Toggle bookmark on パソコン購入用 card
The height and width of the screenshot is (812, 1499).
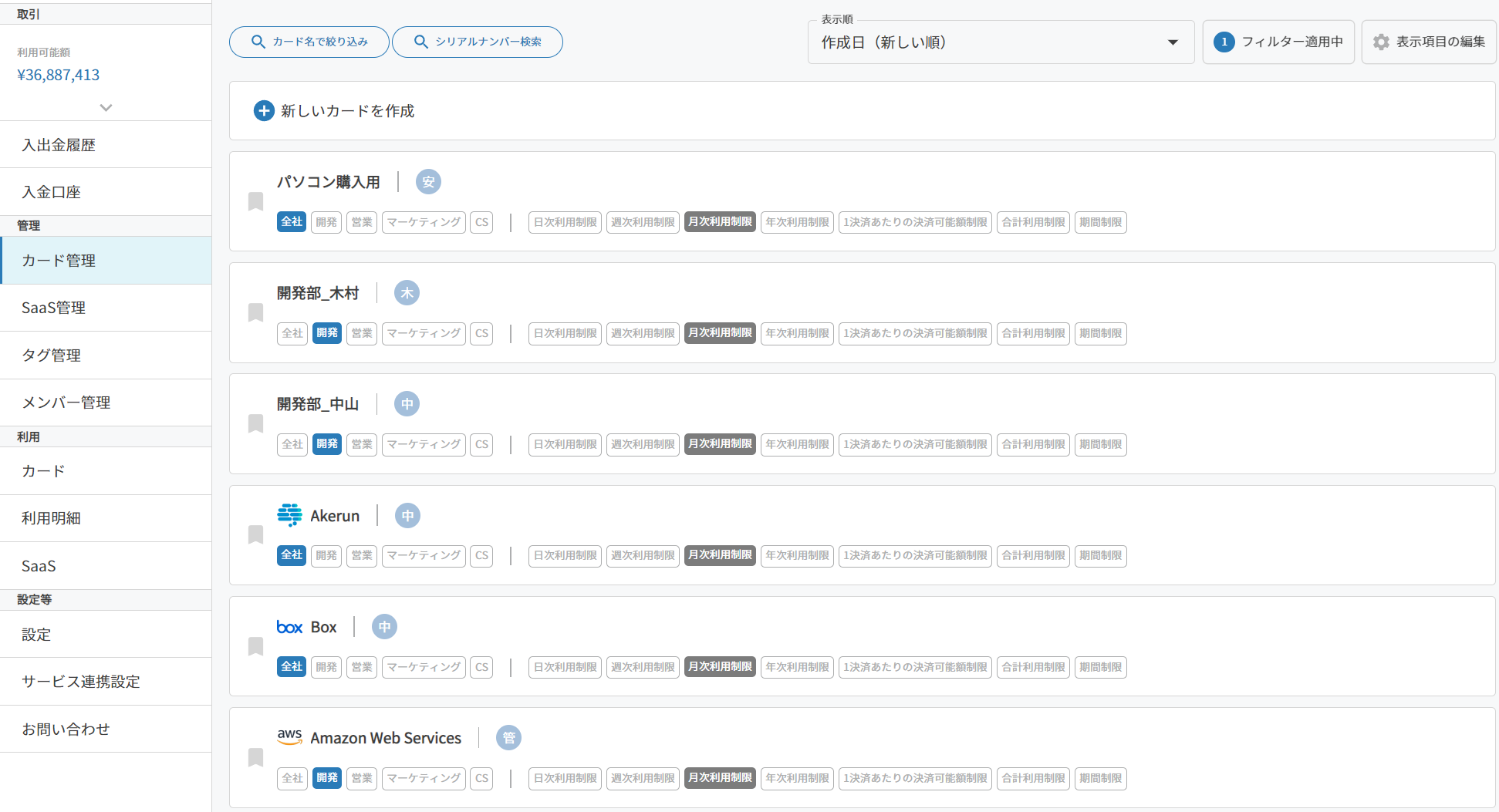[x=255, y=201]
